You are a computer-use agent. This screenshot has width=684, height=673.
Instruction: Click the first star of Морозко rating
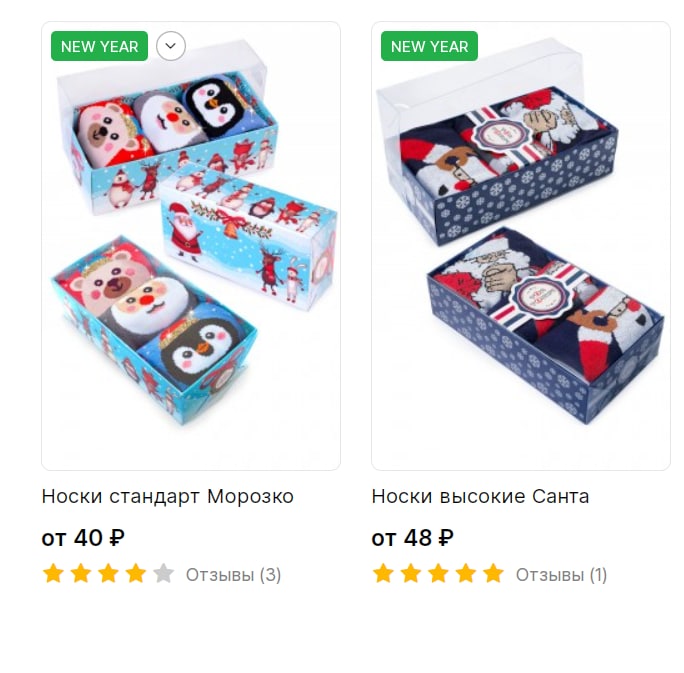point(53,573)
